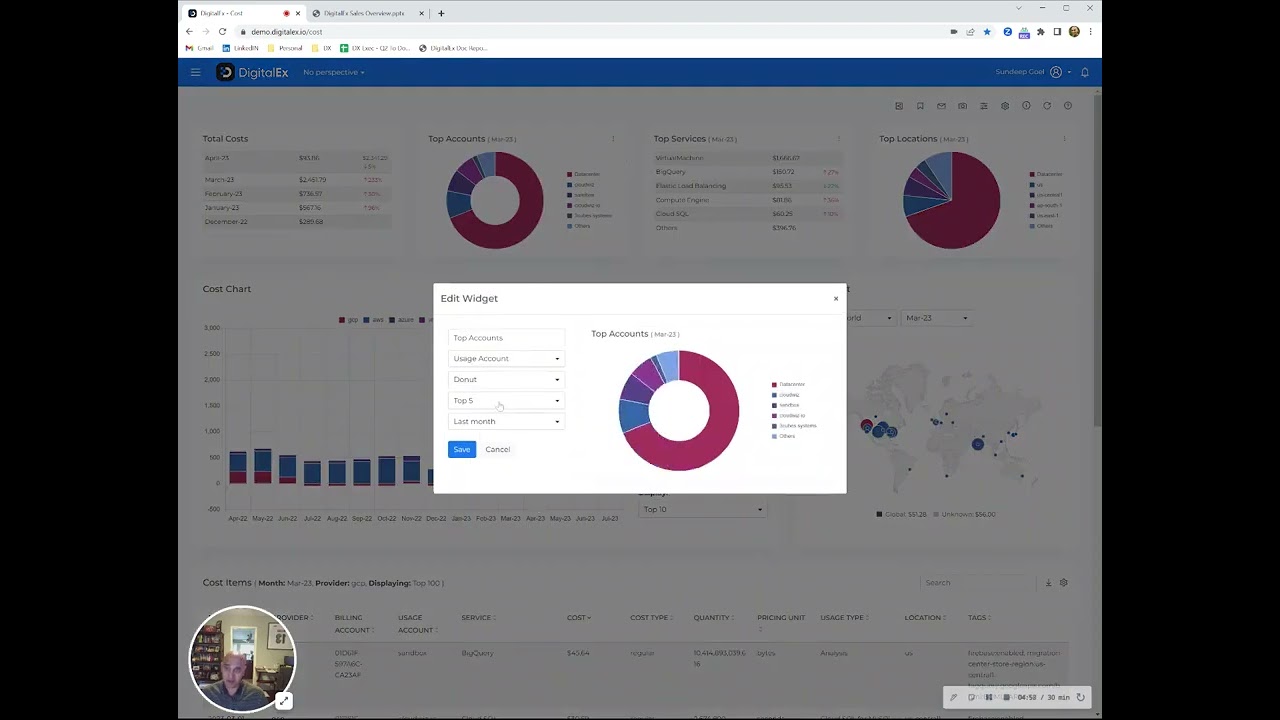
Task: Open the Gmail bookmark
Action: (200, 48)
